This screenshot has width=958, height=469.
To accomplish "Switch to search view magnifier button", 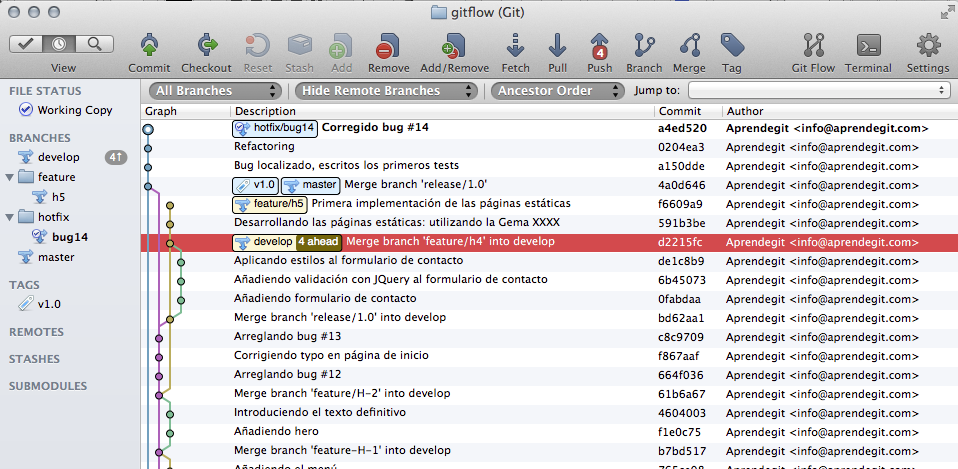I will point(94,44).
